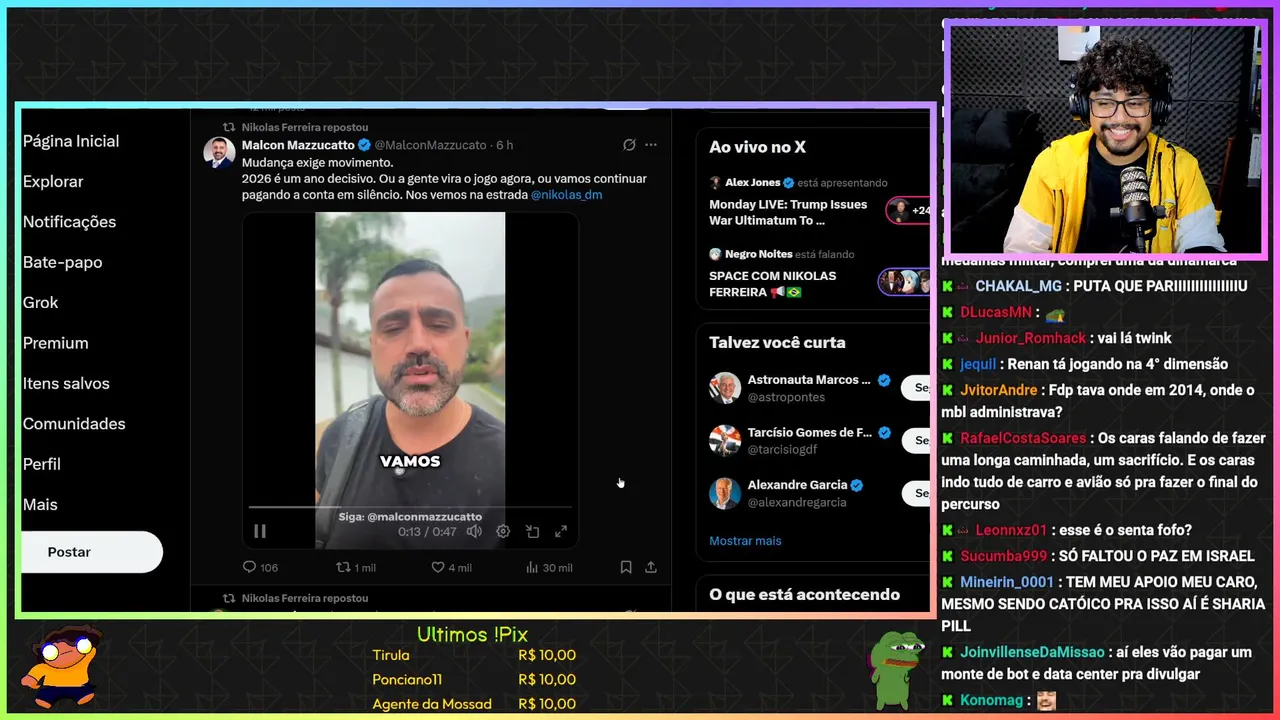Follow Tarcísio Gomes de F...
The width and height of the screenshot is (1280, 720).
[x=914, y=440]
